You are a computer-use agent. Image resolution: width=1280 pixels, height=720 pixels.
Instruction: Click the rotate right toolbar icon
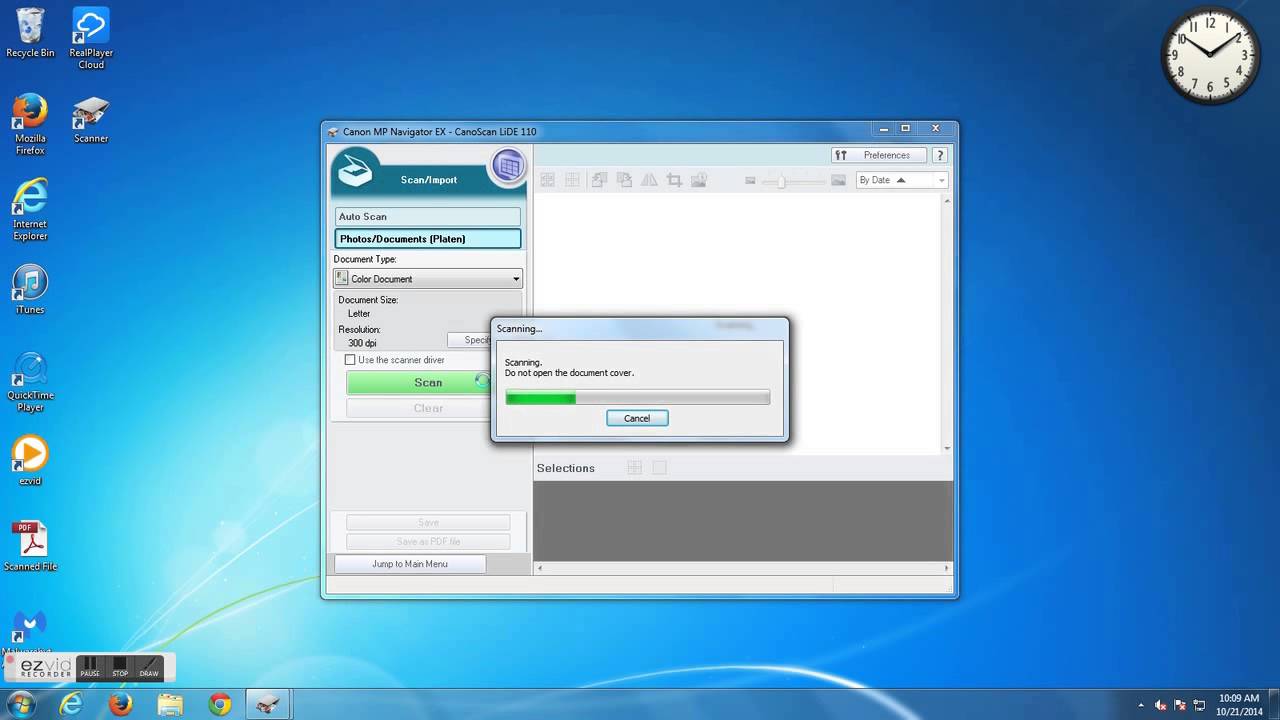coord(624,180)
